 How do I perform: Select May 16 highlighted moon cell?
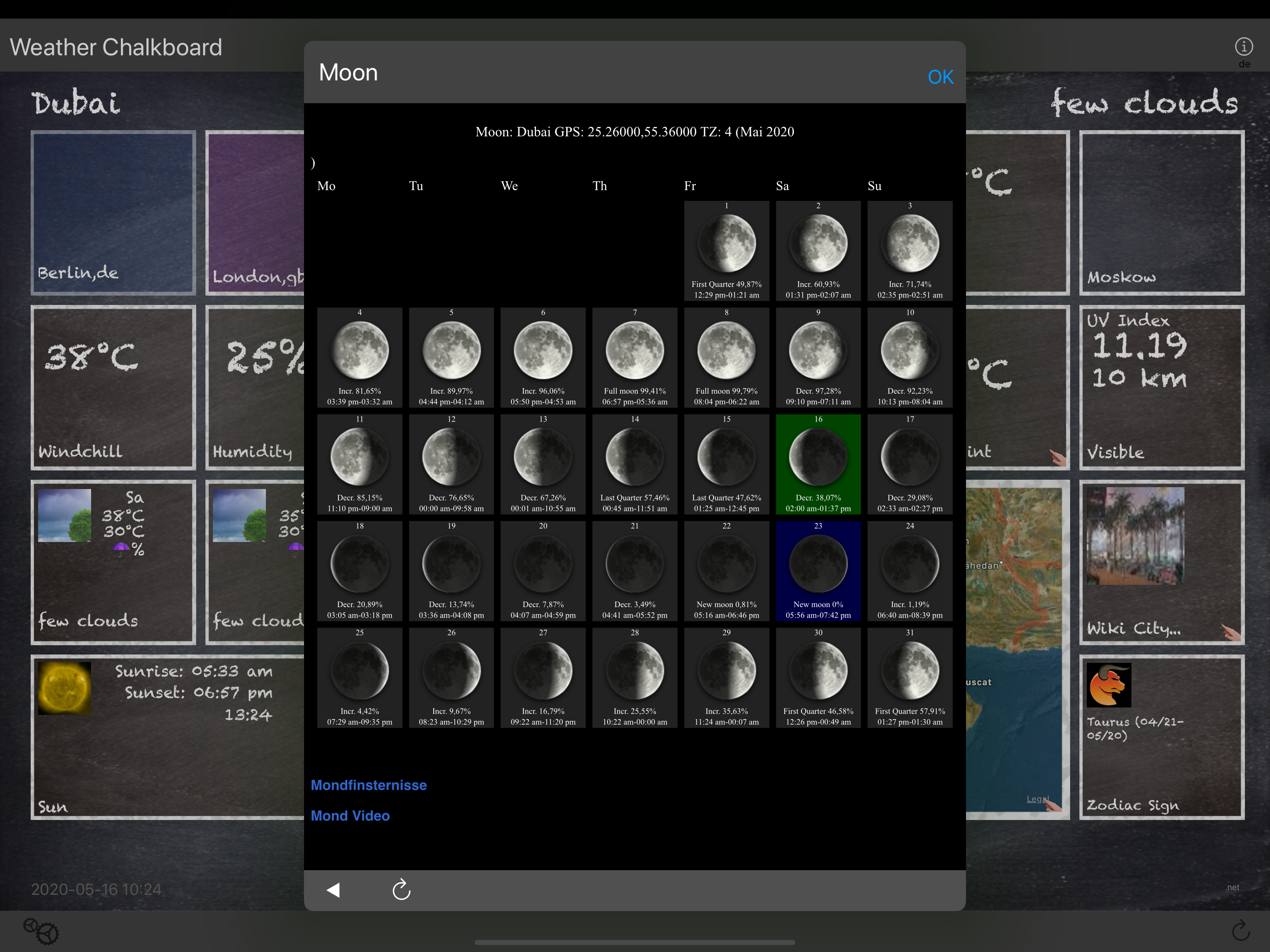(818, 464)
